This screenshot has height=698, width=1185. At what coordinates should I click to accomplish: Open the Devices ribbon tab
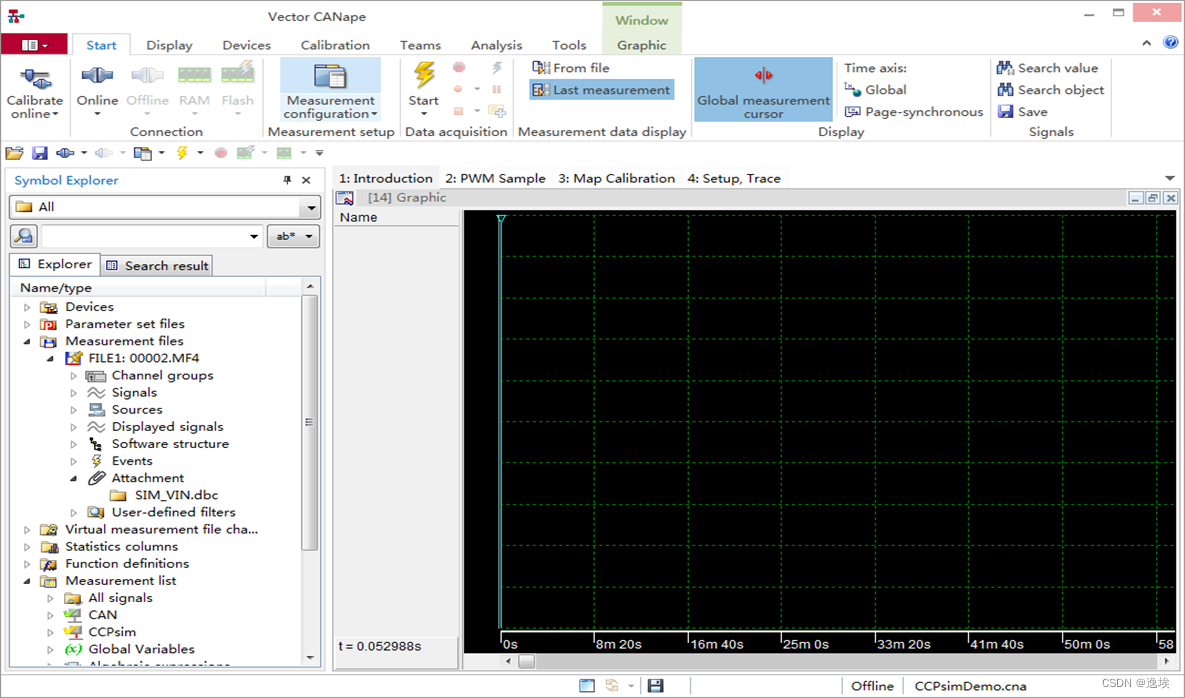coord(246,45)
